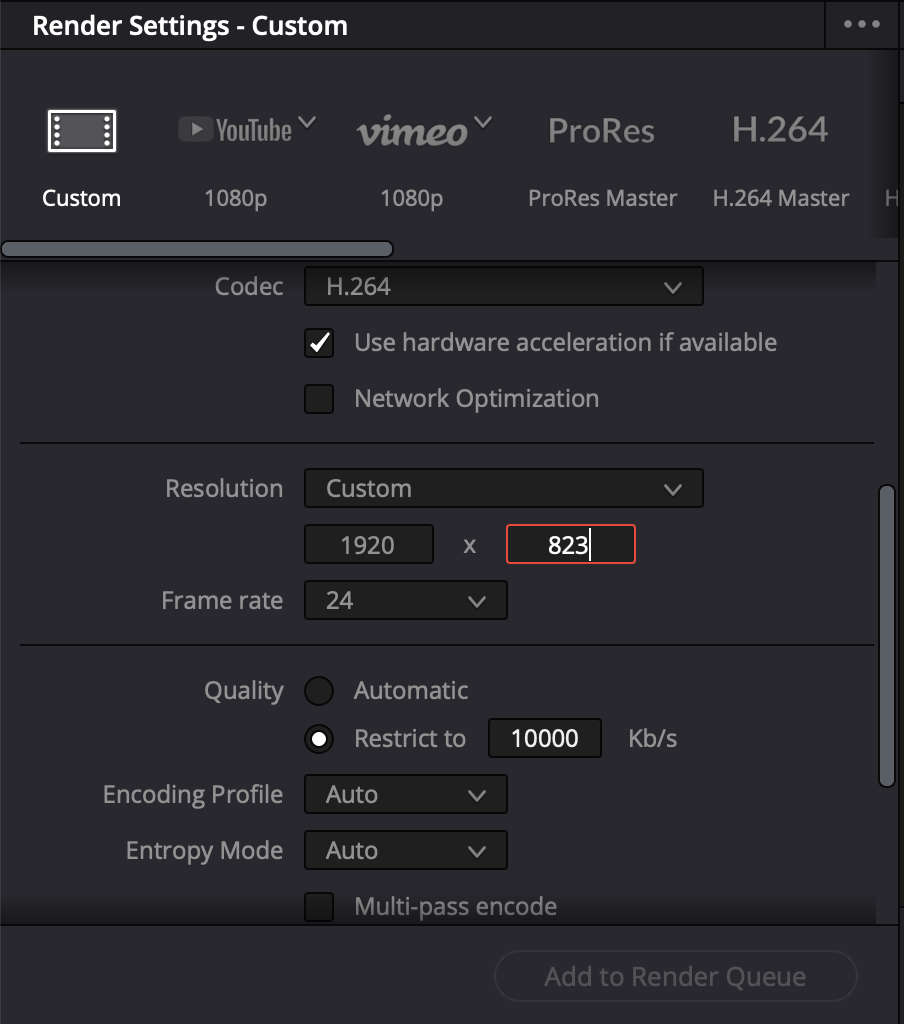
Task: Select the ProRes Master preset icon
Action: 602,131
